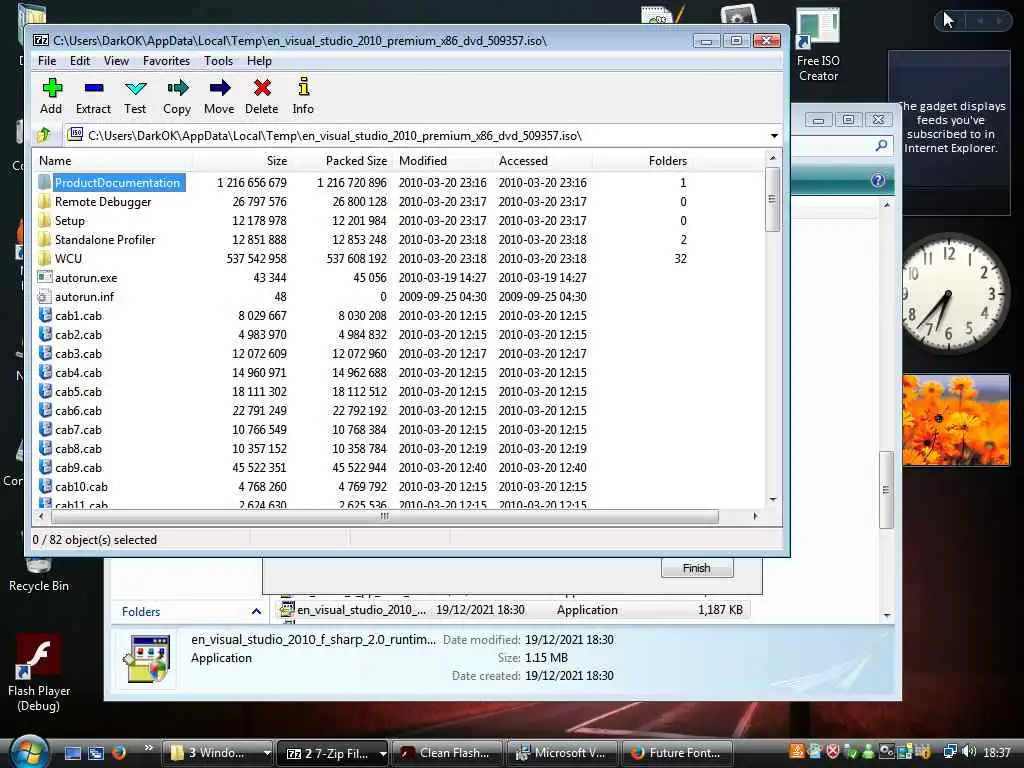Click the network tray icon
This screenshot has width=1024, height=768.
[951, 752]
